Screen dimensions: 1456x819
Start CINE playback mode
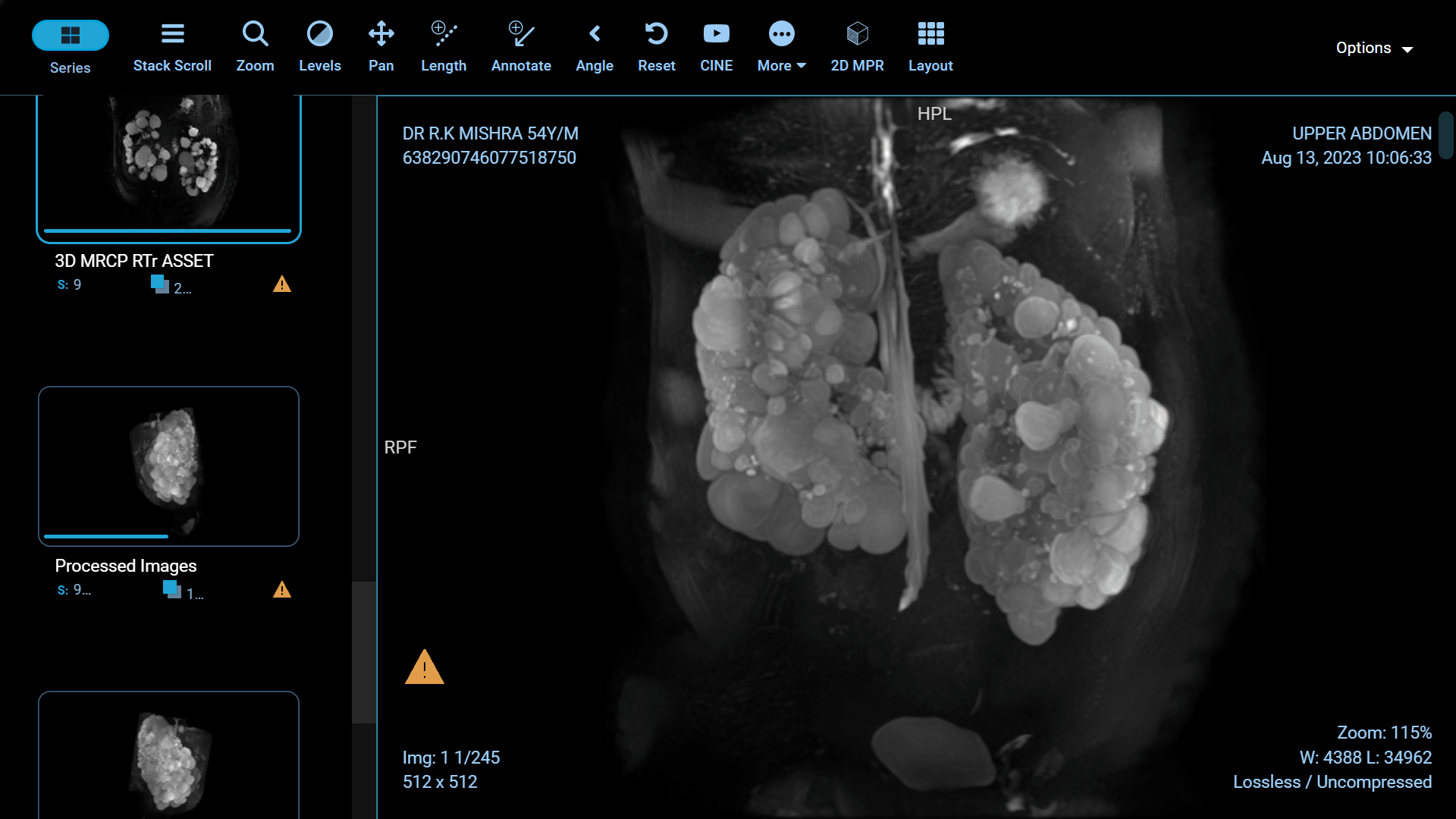click(x=716, y=45)
